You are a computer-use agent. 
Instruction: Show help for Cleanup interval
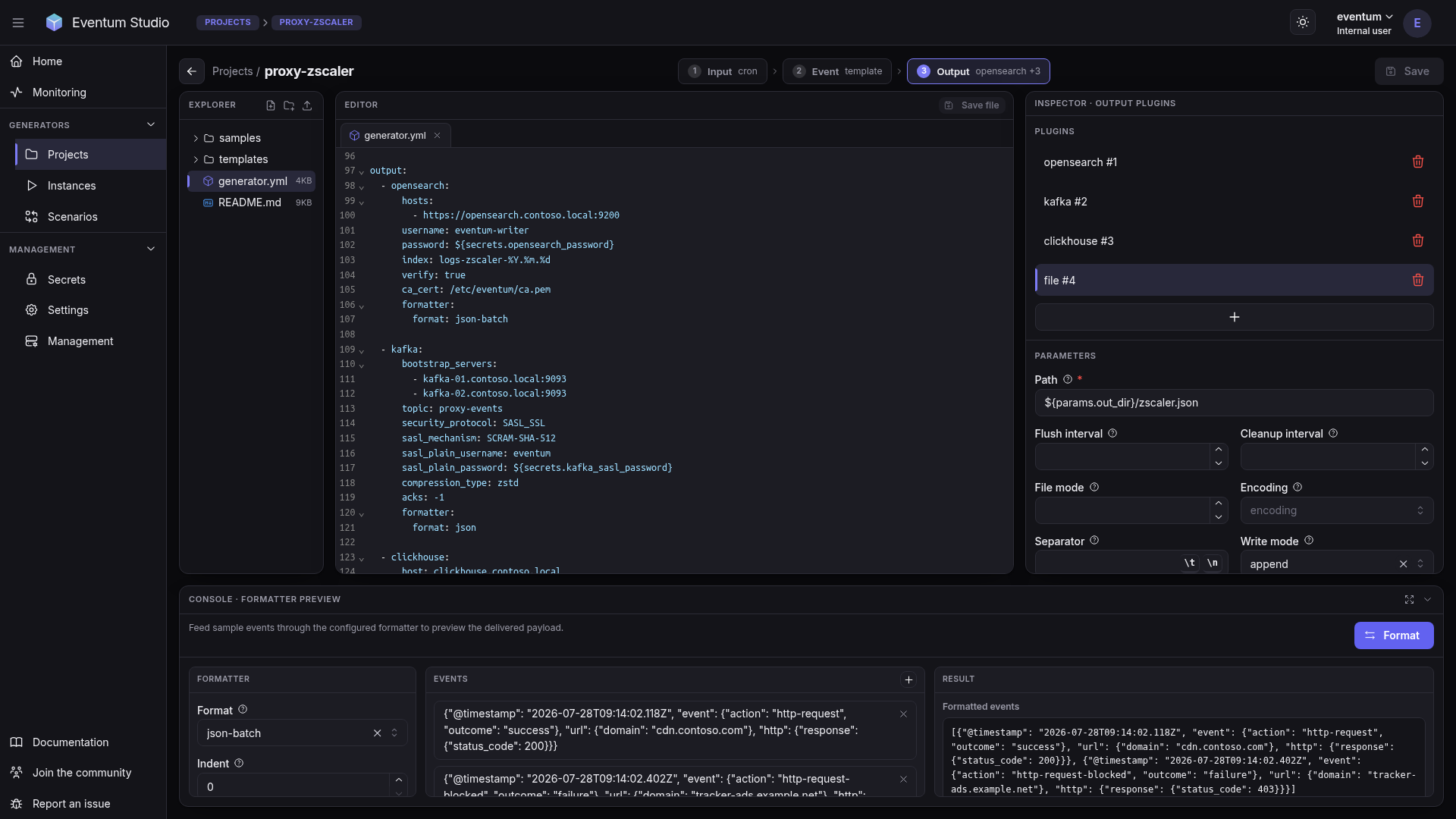coord(1333,434)
